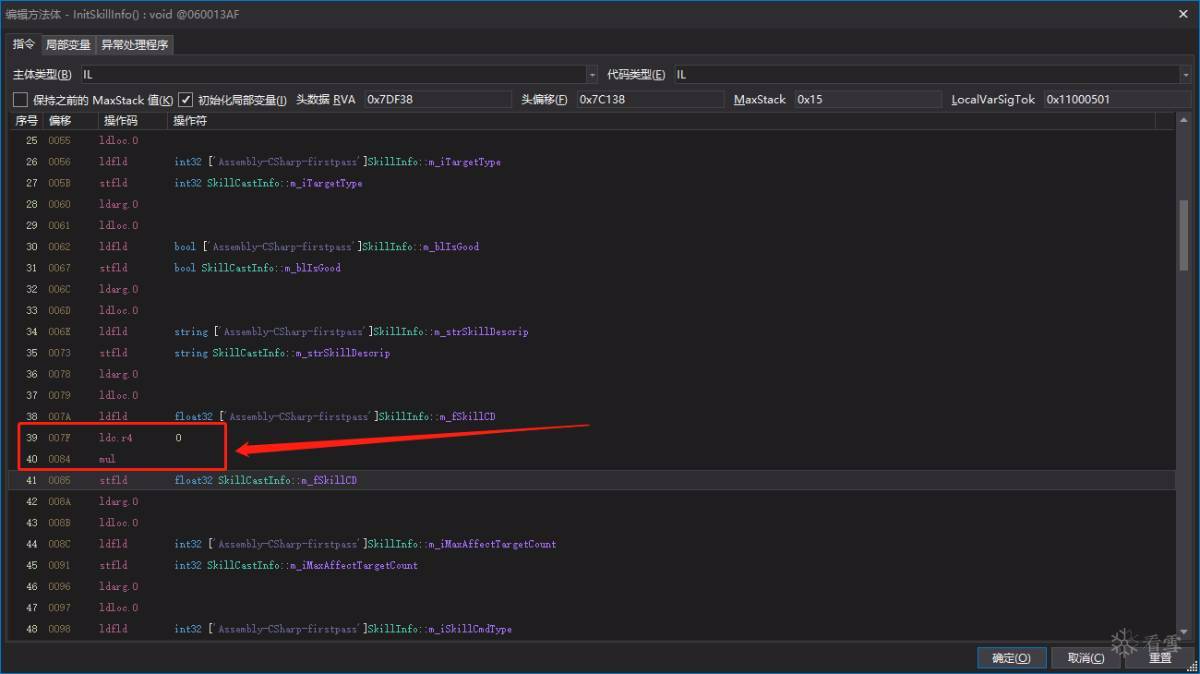Toggle the 保持之前的 MaxStack 值 checkbox
This screenshot has width=1200, height=674.
pyautogui.click(x=20, y=100)
